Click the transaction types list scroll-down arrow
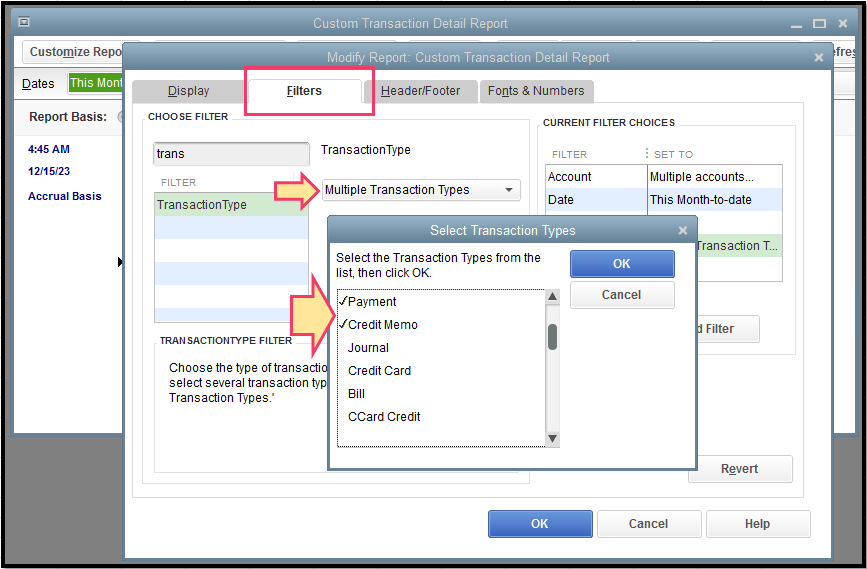The image size is (867, 569). click(x=552, y=439)
